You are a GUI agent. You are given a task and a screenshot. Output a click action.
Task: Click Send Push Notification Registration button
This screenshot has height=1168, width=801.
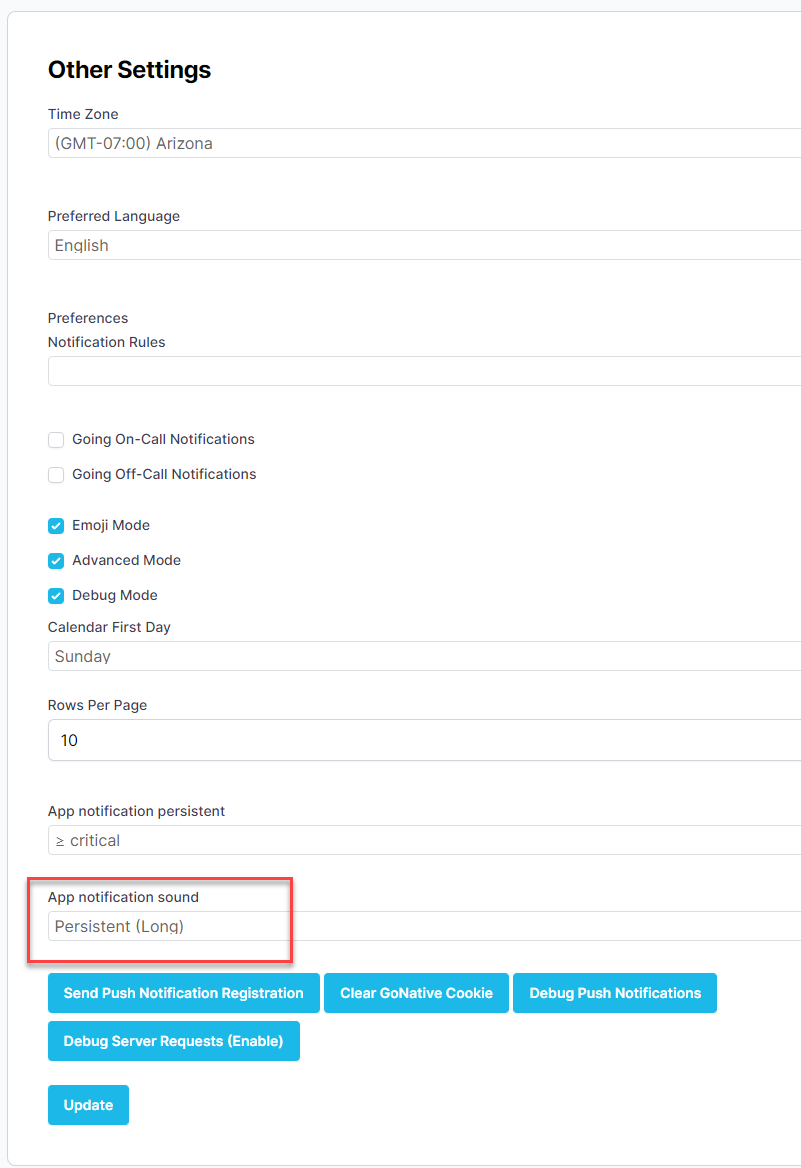(184, 993)
